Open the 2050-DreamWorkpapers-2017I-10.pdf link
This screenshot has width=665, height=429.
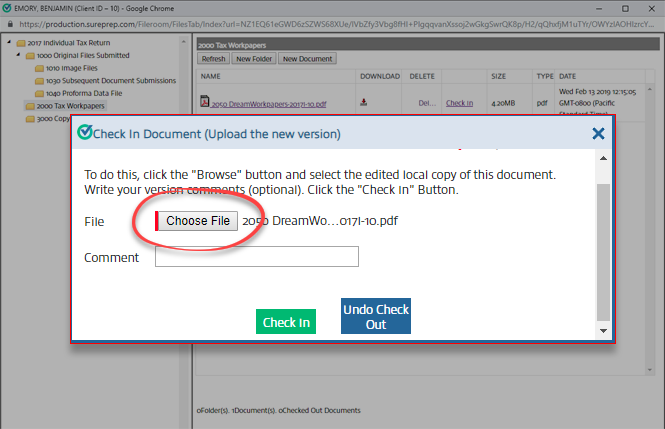click(262, 103)
